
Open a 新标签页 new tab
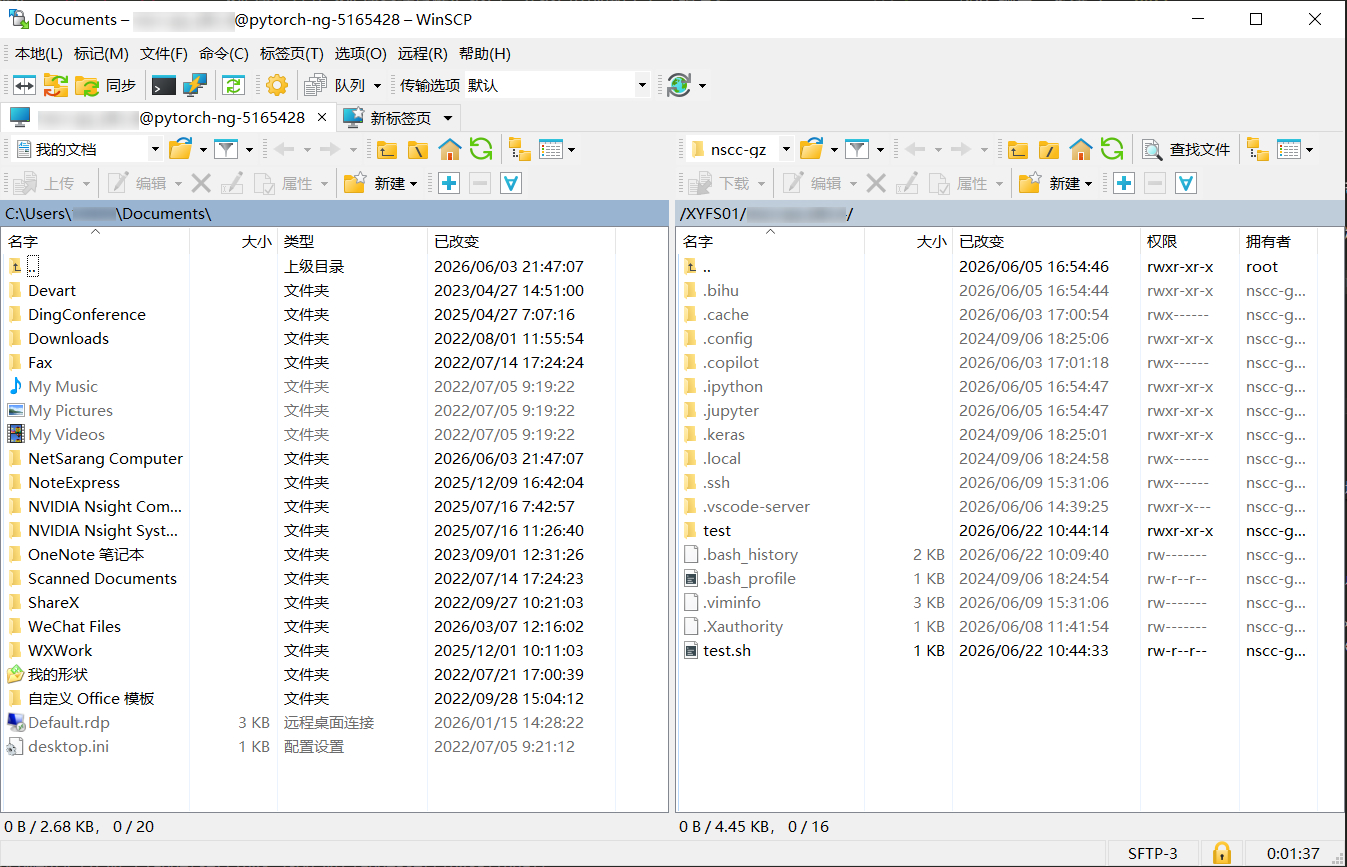pyautogui.click(x=388, y=118)
